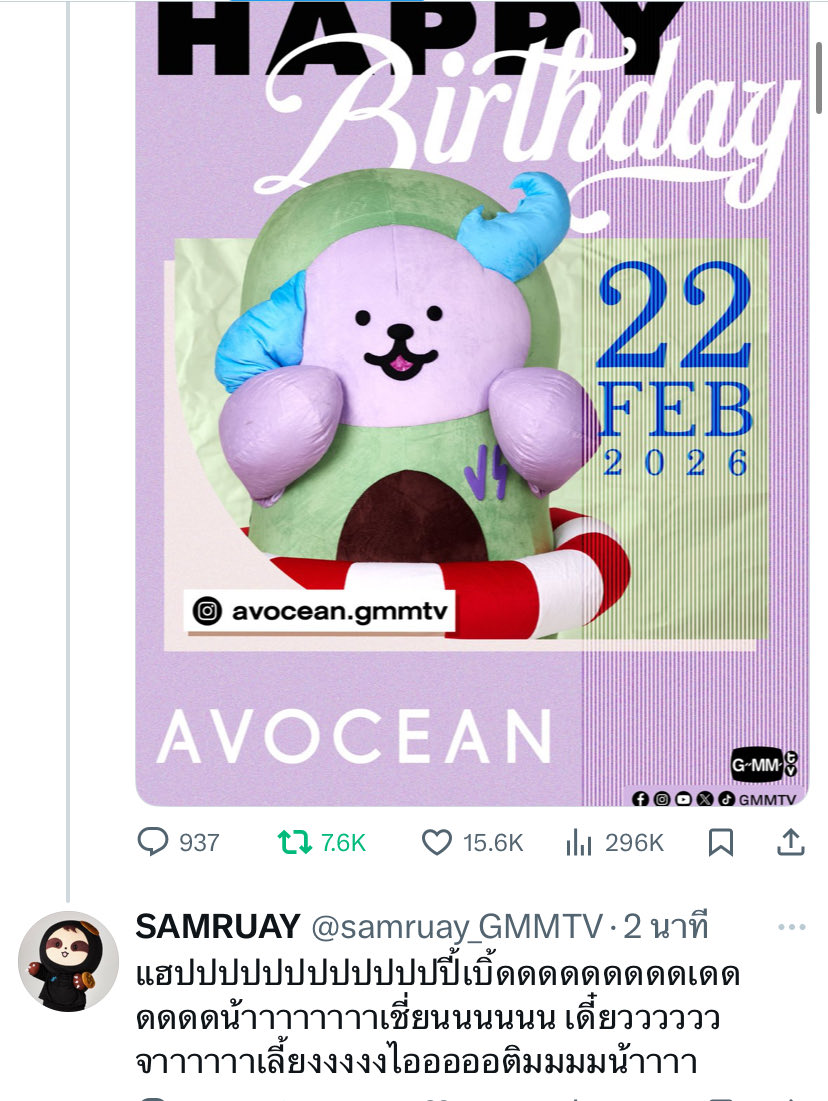
Task: Open the three-dot menu on SAMRUAY's reply
Action: coord(791,927)
